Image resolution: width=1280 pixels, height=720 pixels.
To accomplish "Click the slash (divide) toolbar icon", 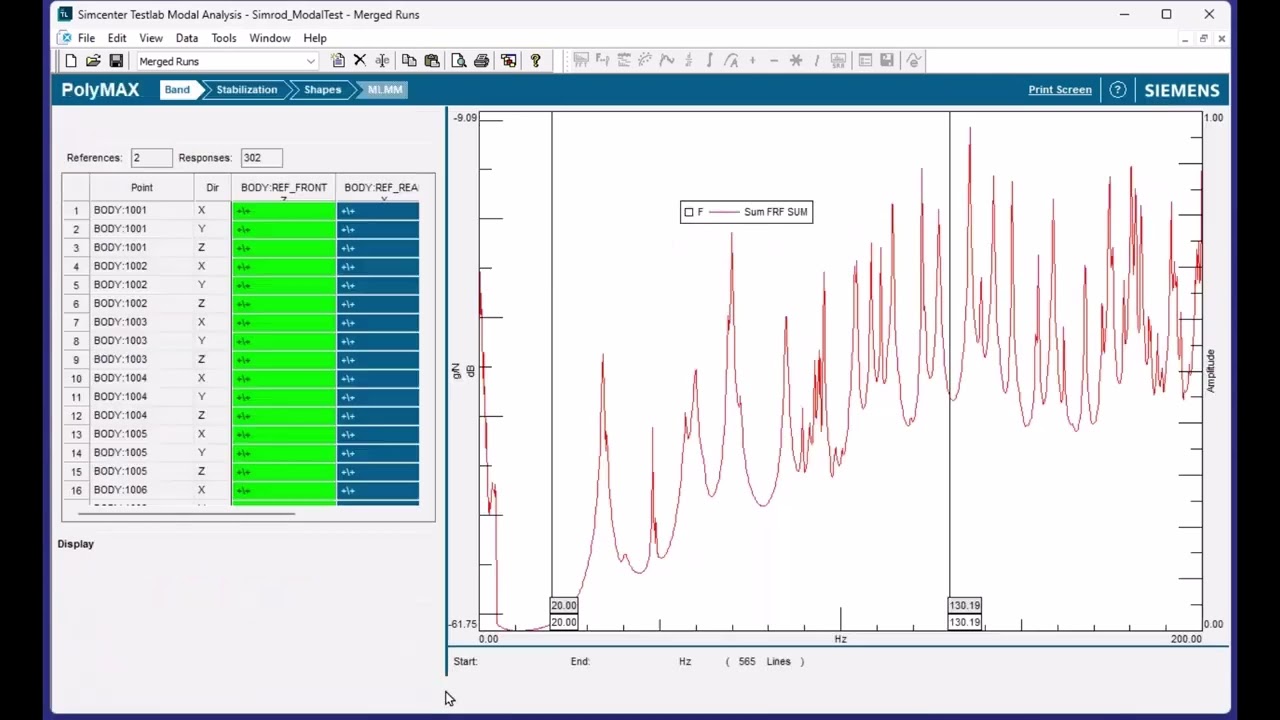I will (x=817, y=61).
